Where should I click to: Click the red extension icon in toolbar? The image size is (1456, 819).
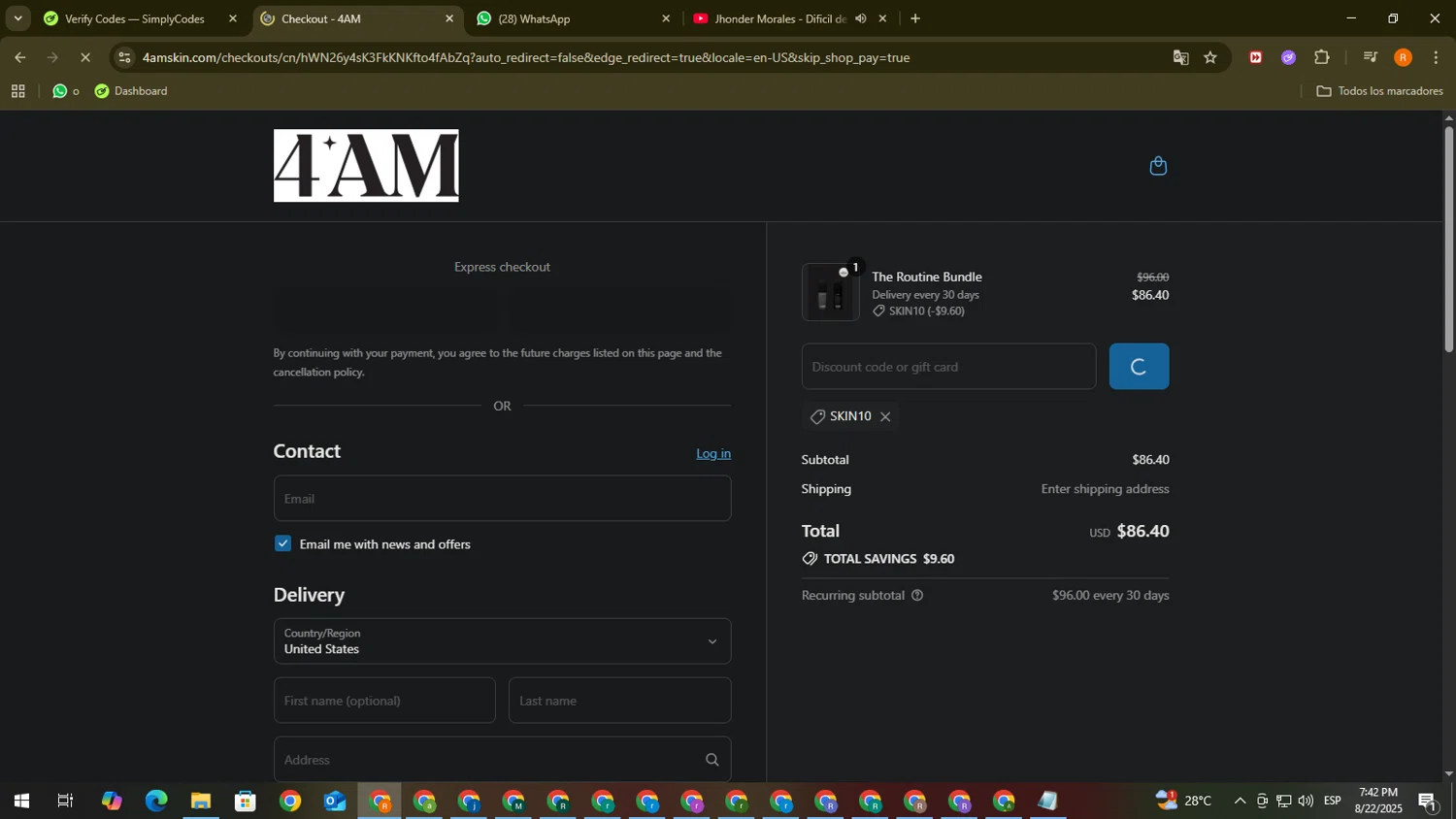(x=1255, y=57)
